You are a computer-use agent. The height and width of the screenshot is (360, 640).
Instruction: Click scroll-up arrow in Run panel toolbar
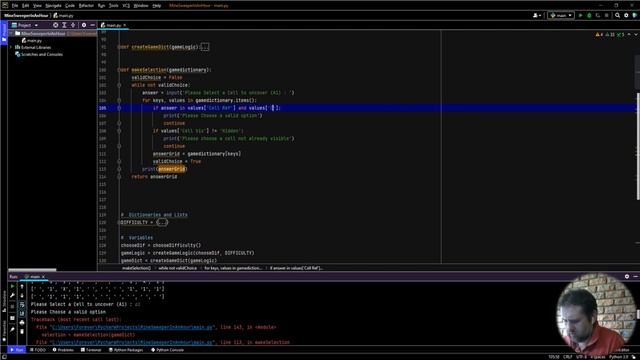(22, 287)
